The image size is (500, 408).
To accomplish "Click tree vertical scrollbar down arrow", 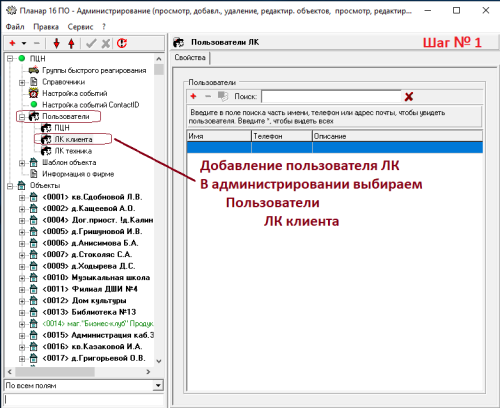I will pos(159,361).
